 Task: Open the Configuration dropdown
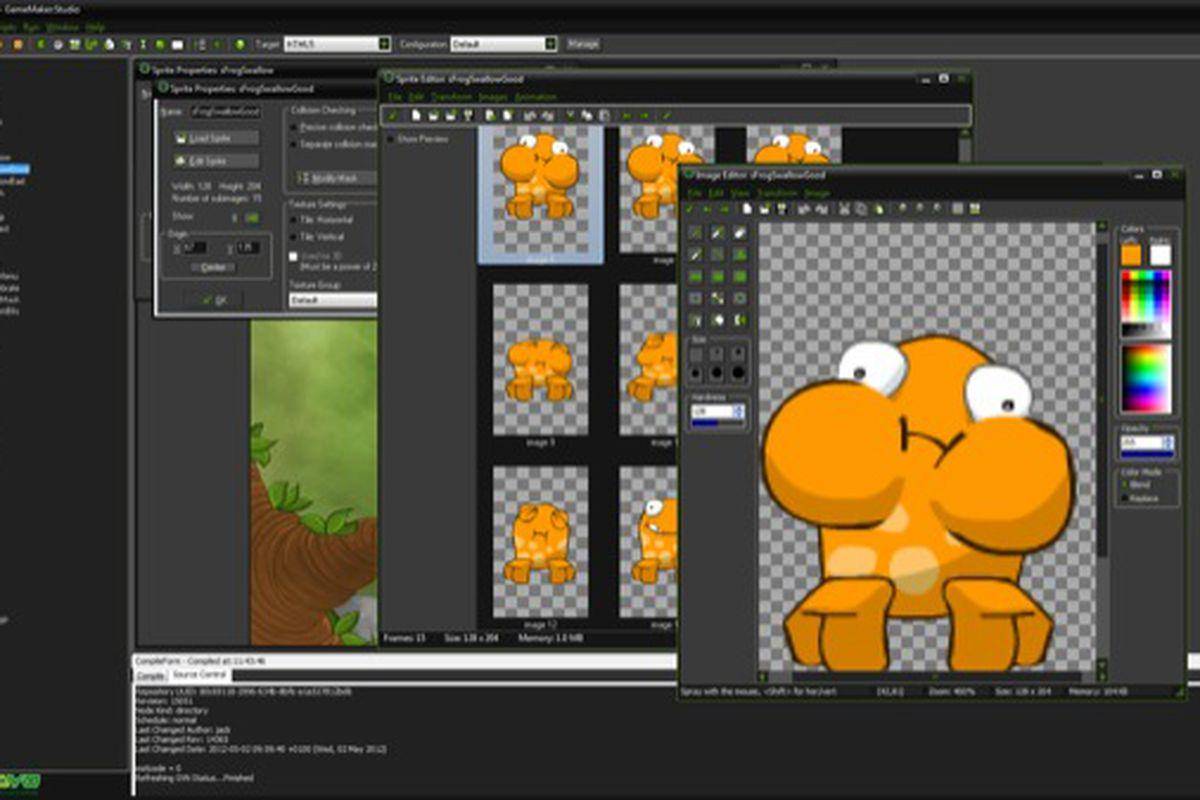pyautogui.click(x=550, y=45)
